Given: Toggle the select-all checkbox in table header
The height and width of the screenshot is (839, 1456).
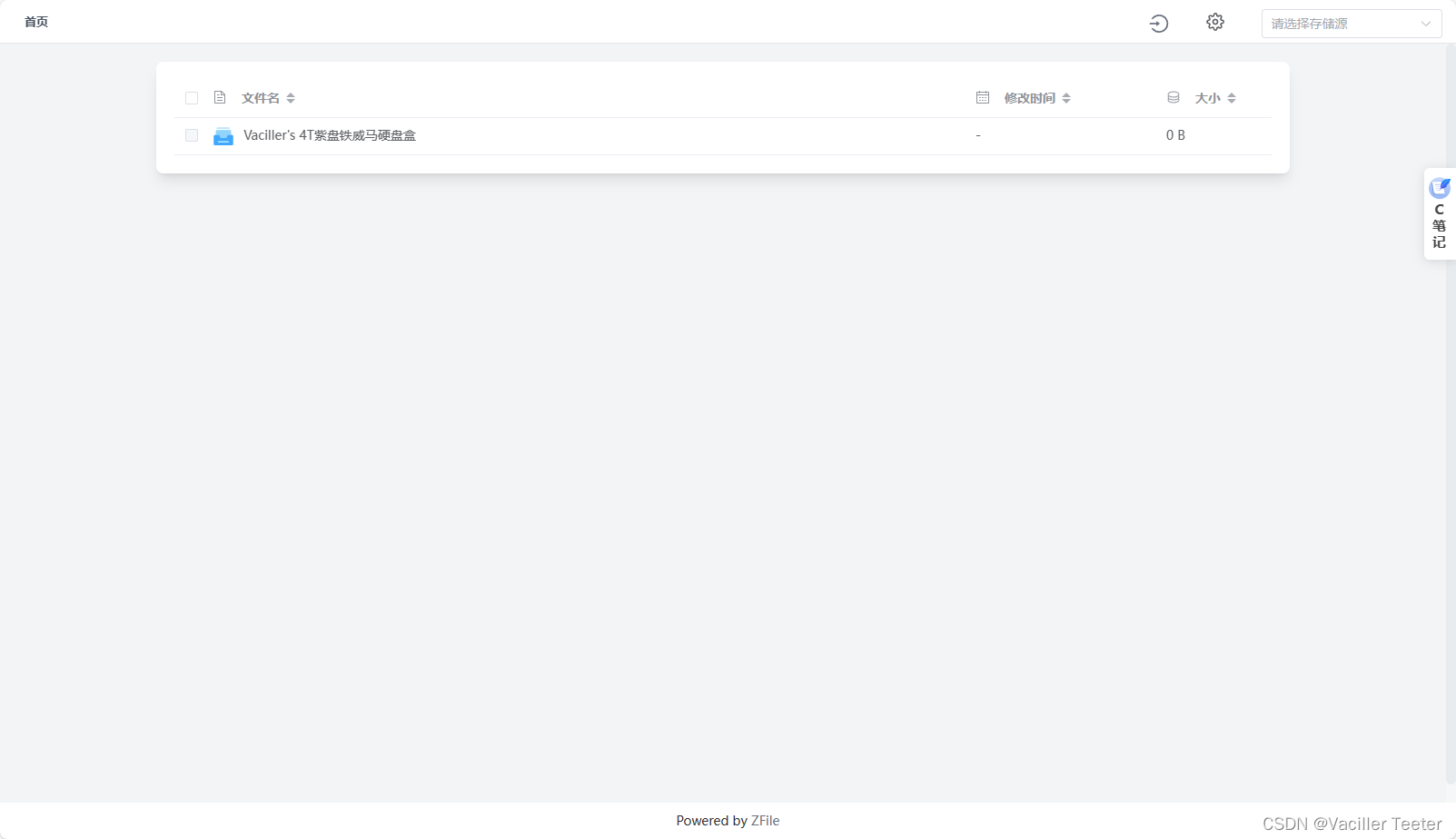Looking at the screenshot, I should point(192,98).
